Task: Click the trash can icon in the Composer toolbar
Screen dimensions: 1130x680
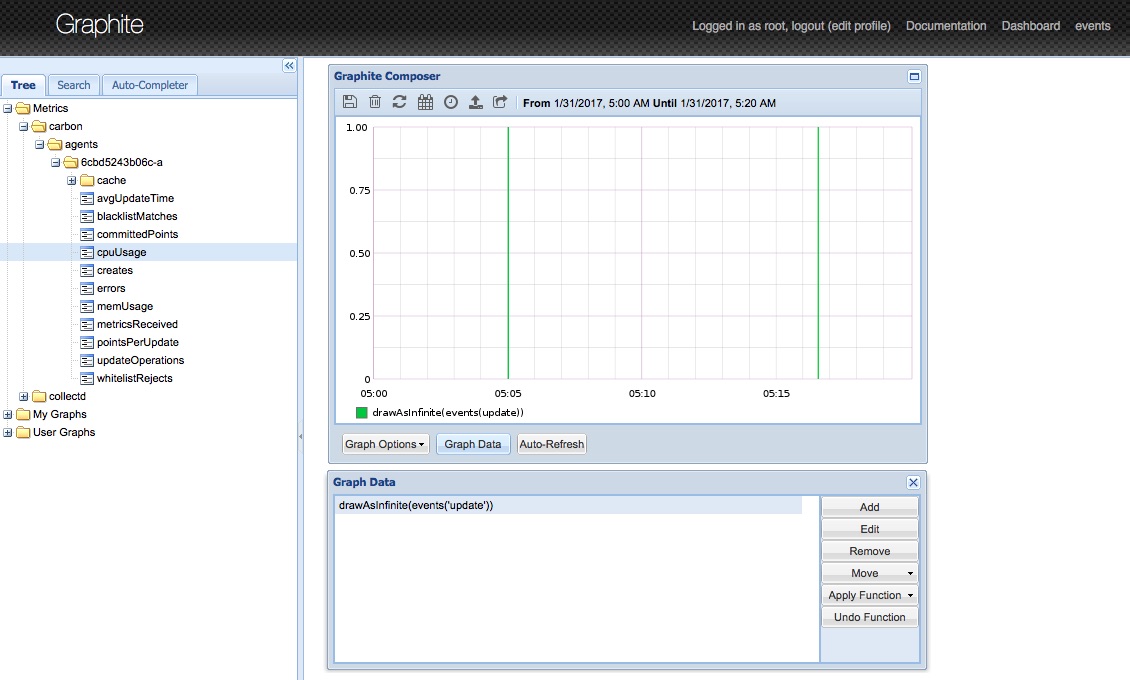Action: 375,102
